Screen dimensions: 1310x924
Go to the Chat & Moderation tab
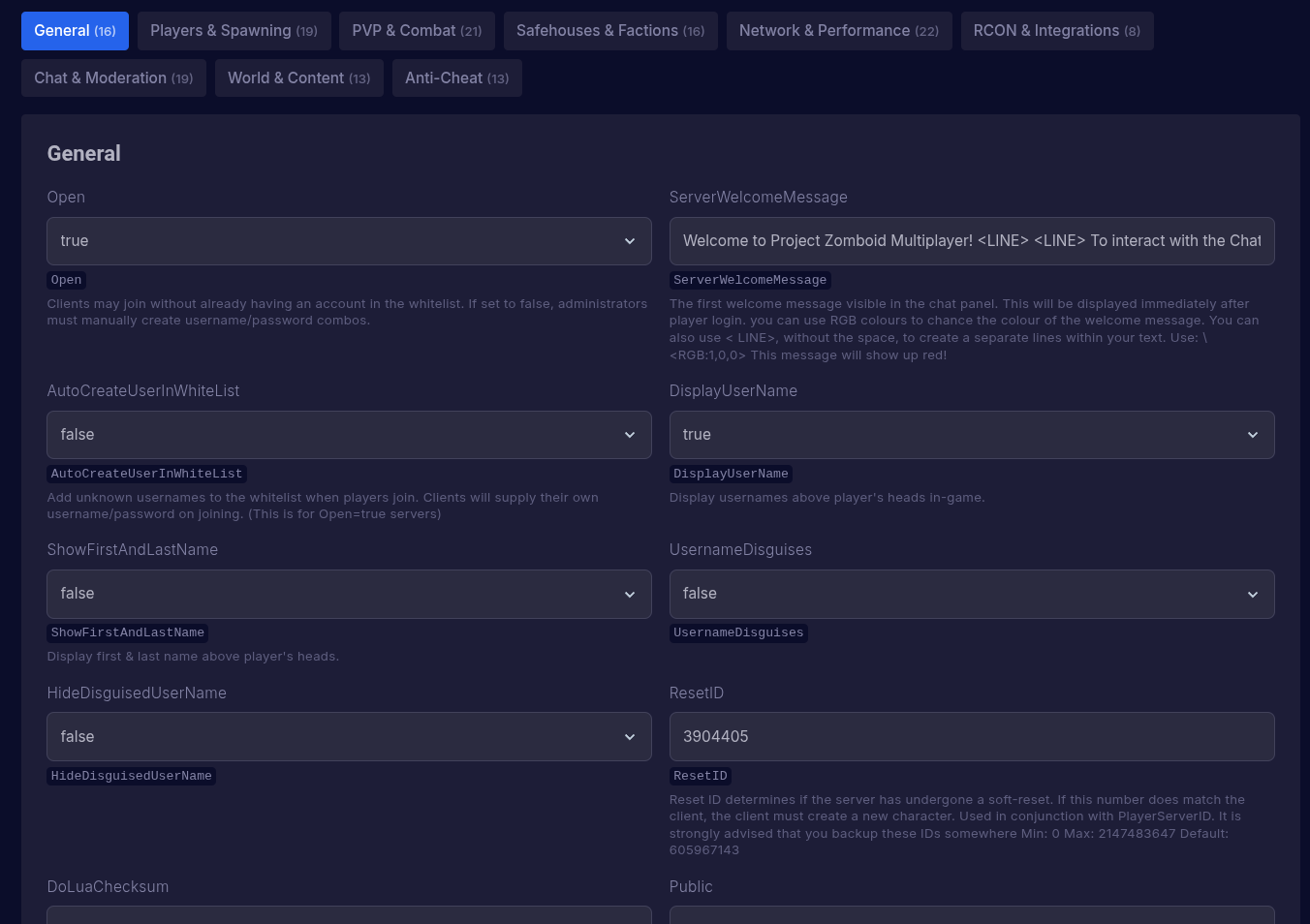pos(113,77)
